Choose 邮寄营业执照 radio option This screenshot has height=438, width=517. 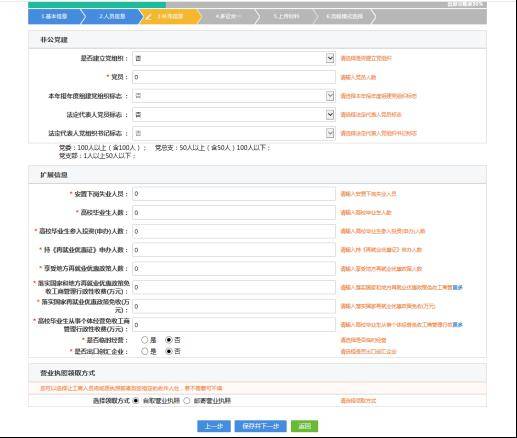coord(187,401)
